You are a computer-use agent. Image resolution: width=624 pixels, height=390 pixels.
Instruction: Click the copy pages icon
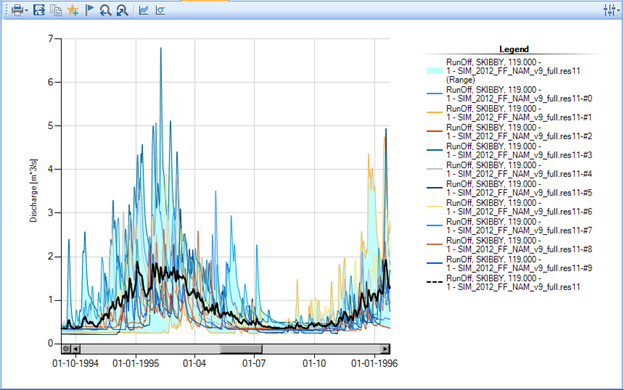[56, 10]
